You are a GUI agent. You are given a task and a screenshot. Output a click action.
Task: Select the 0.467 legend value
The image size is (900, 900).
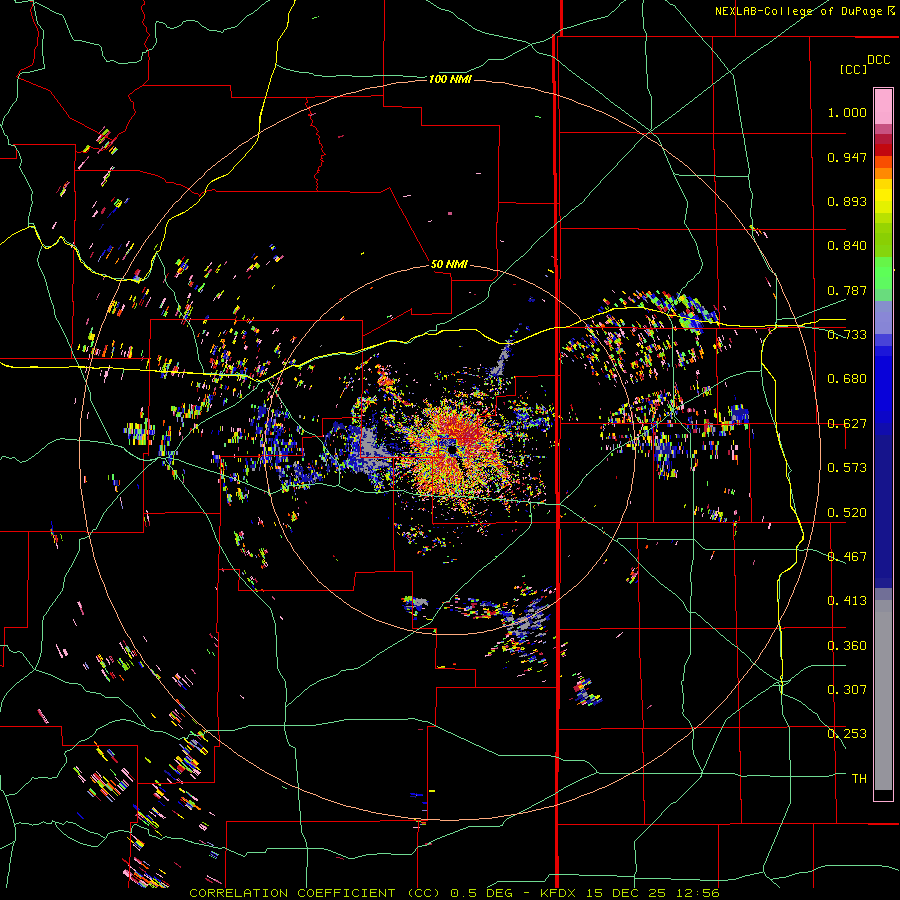coord(847,557)
